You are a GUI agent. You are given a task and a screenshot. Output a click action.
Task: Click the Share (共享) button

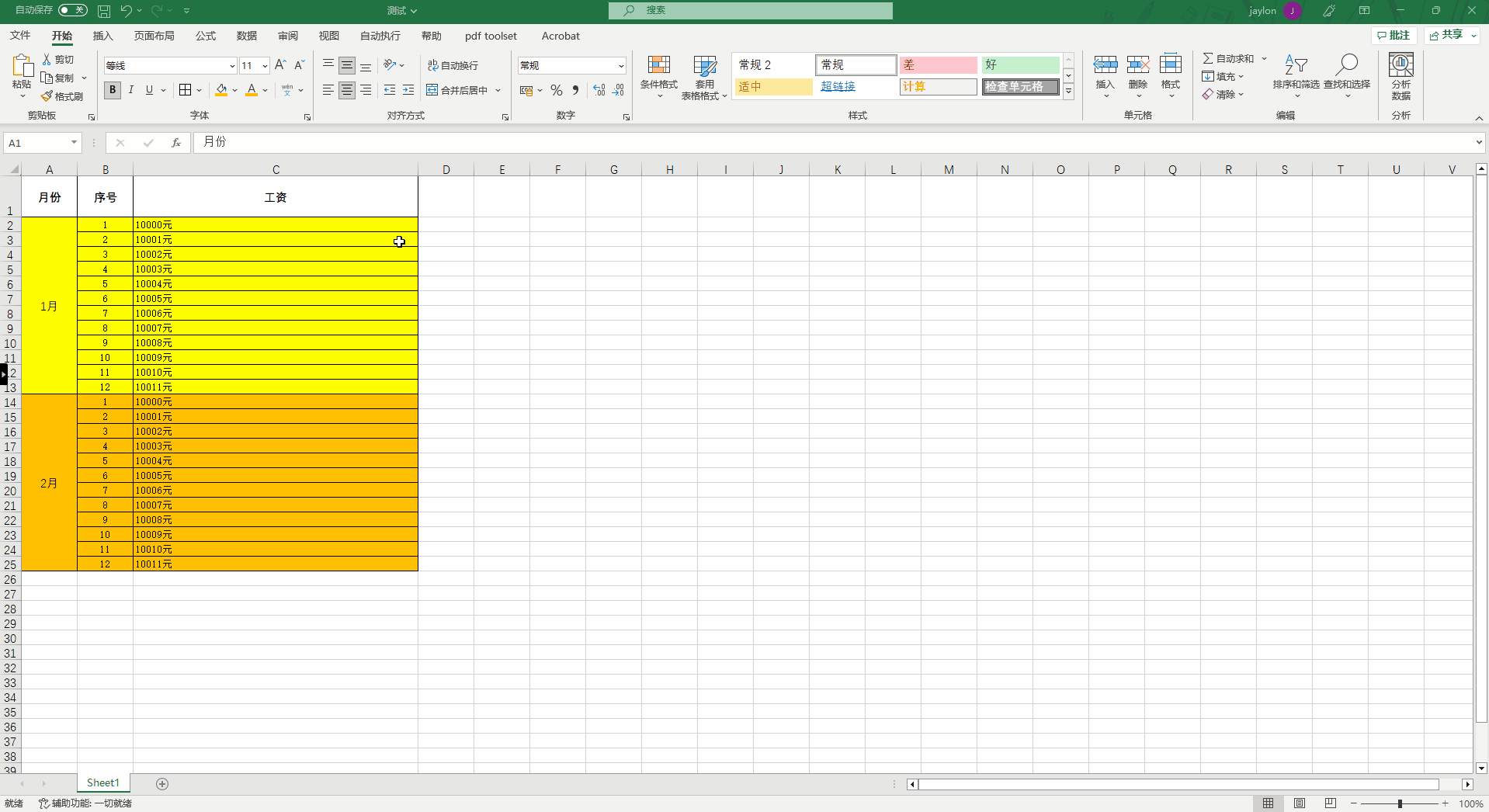1453,36
